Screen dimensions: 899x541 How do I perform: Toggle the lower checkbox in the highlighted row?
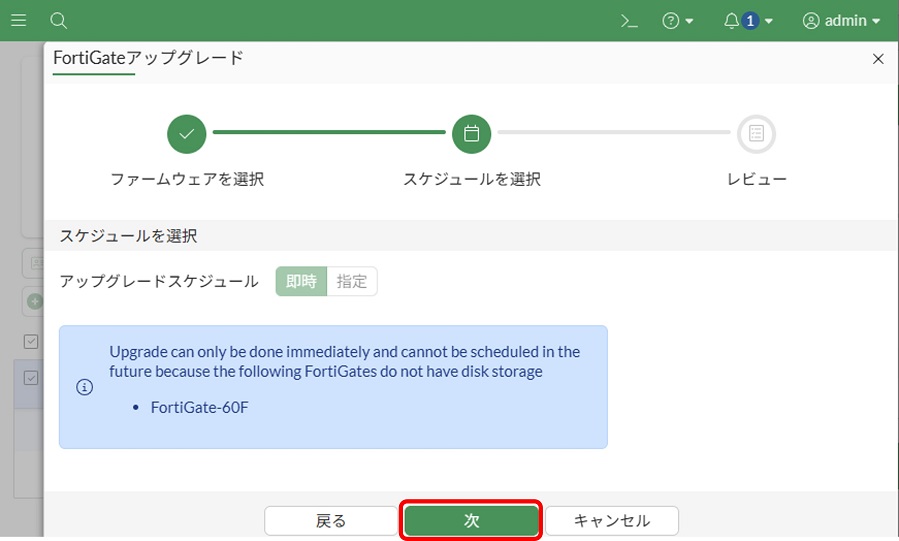click(31, 378)
